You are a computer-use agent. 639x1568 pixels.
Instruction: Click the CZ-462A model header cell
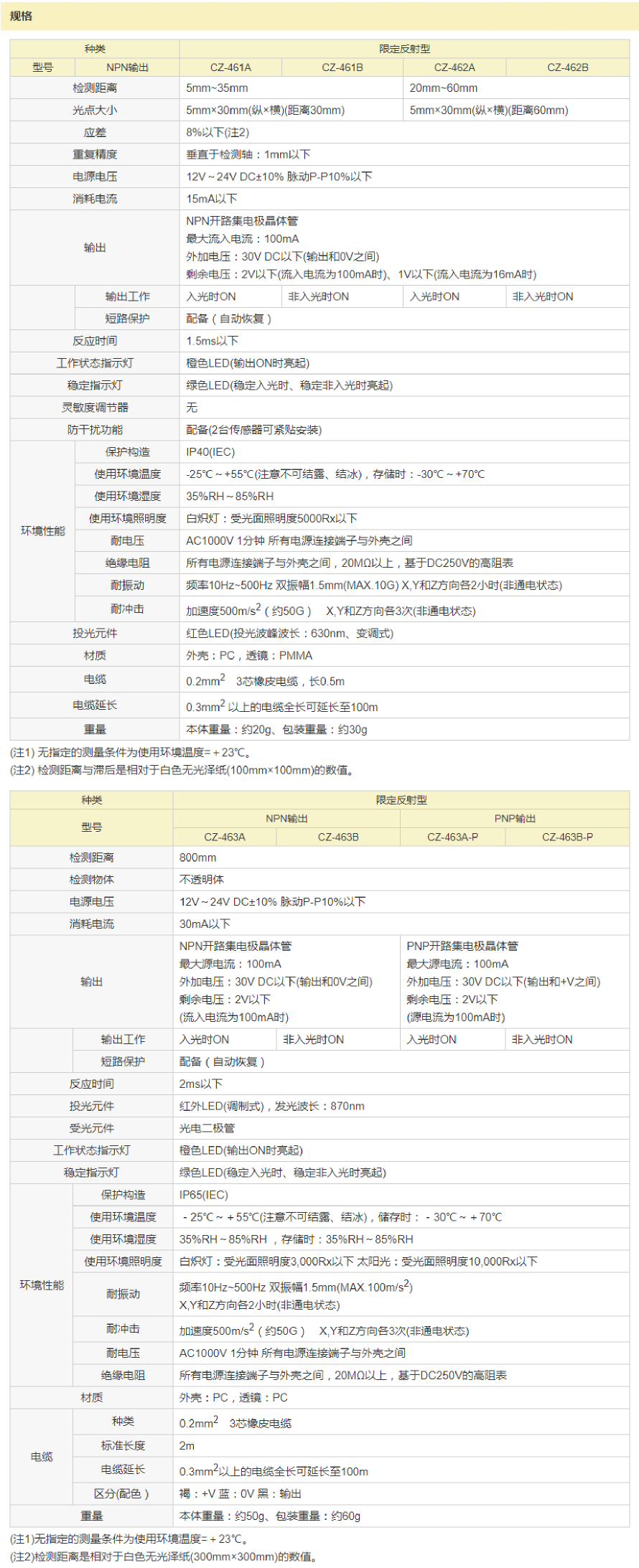pos(454,67)
